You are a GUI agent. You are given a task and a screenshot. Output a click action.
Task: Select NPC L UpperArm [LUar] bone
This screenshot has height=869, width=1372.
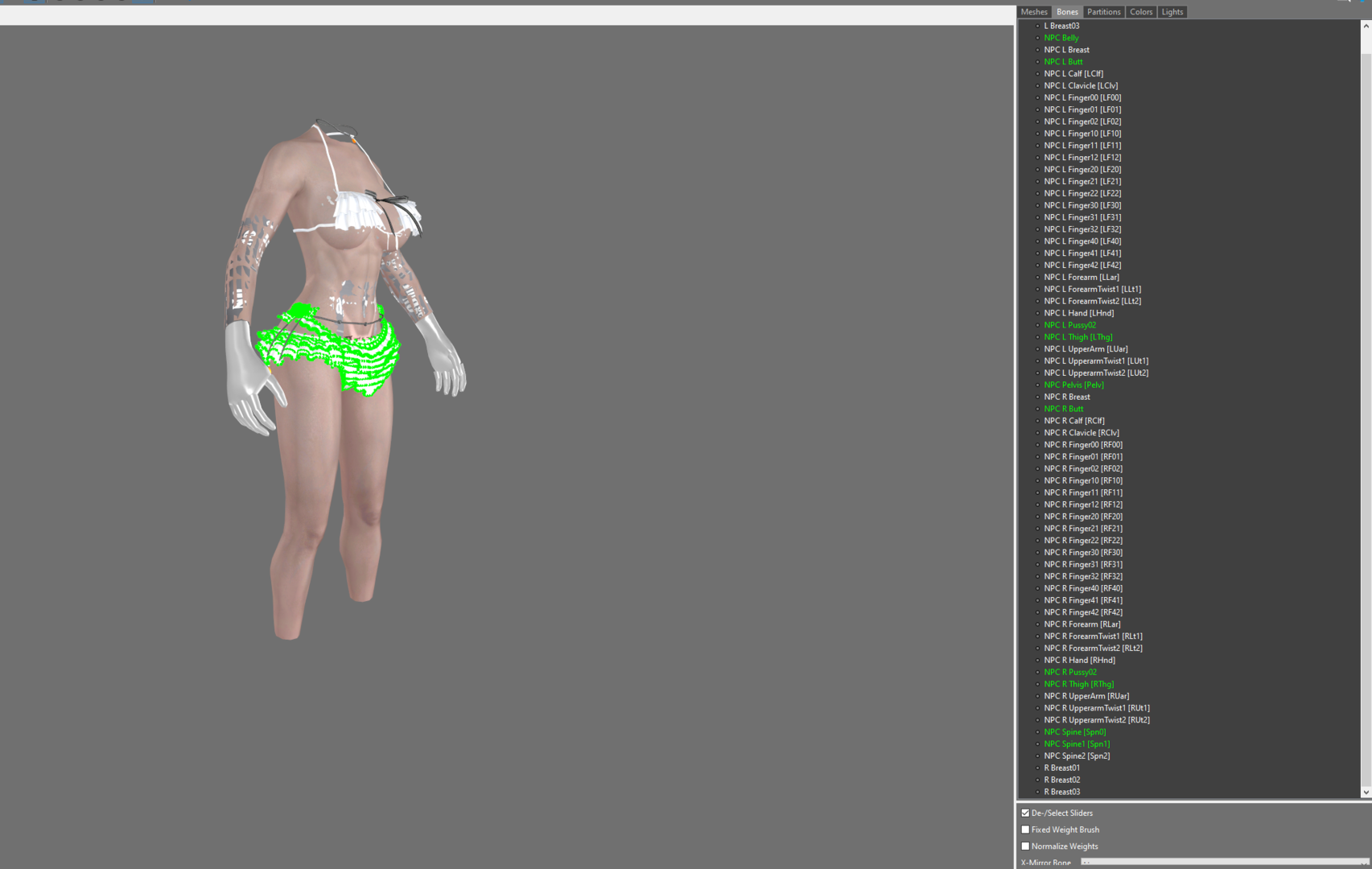point(1086,349)
